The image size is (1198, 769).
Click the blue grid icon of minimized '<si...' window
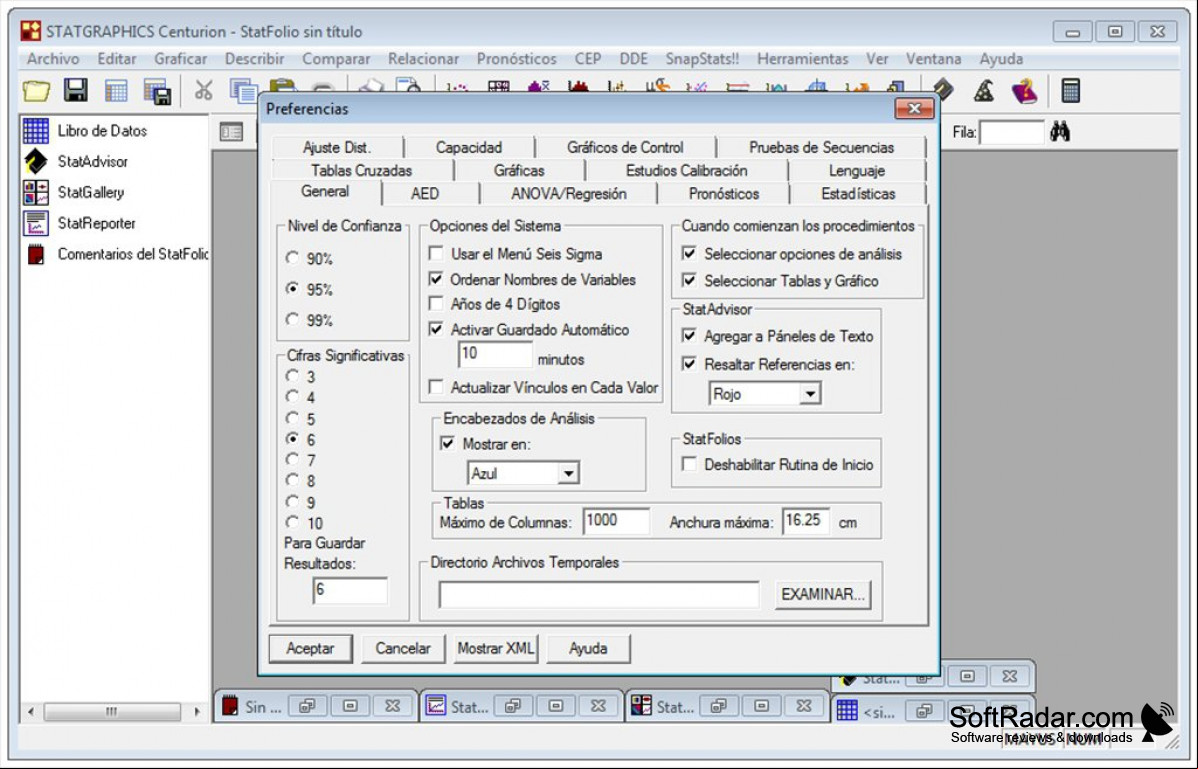(847, 710)
